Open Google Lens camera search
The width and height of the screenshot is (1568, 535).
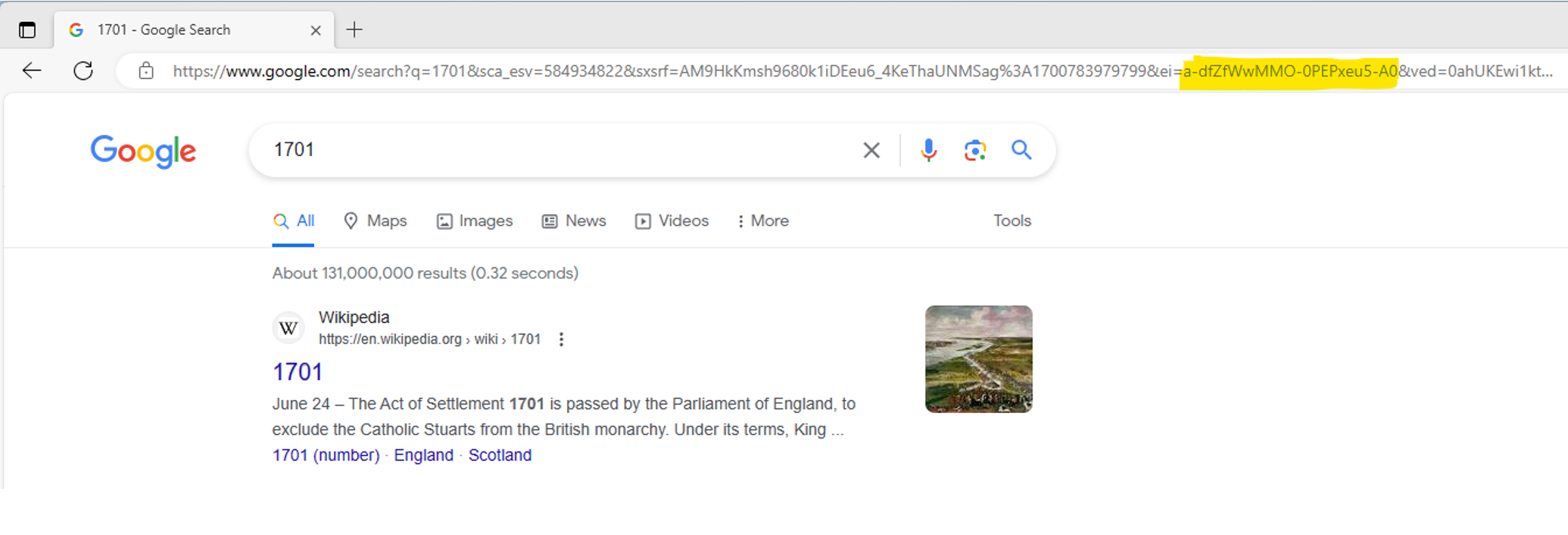click(974, 151)
